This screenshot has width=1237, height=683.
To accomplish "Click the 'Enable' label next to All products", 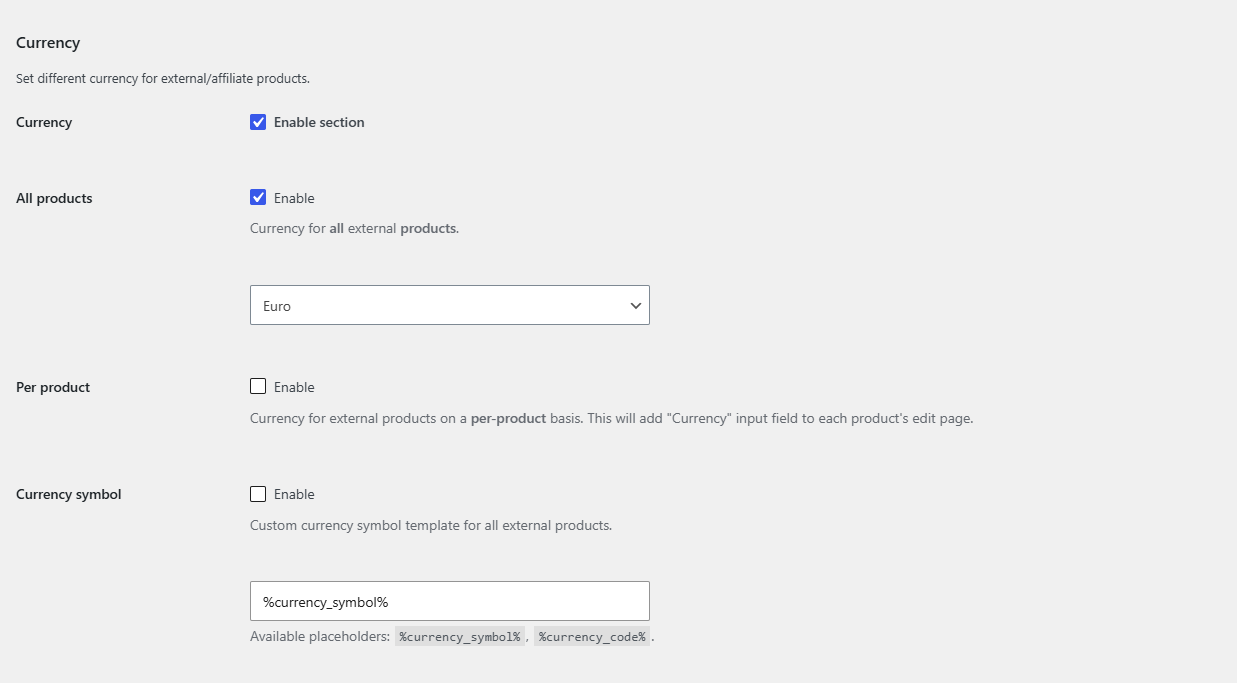I will [294, 198].
